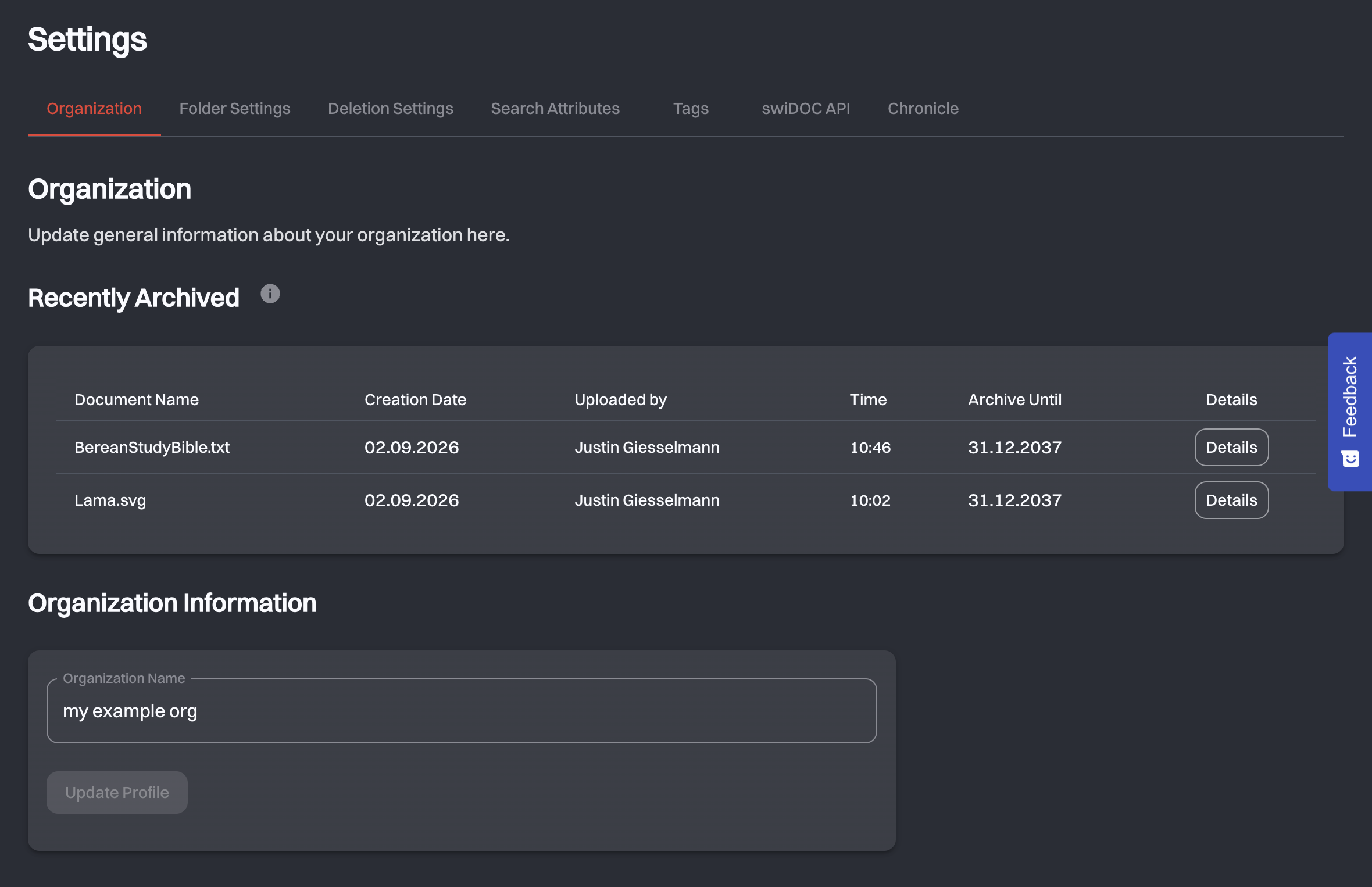Open the Chronicle tab
This screenshot has height=887, width=1372.
pos(923,109)
